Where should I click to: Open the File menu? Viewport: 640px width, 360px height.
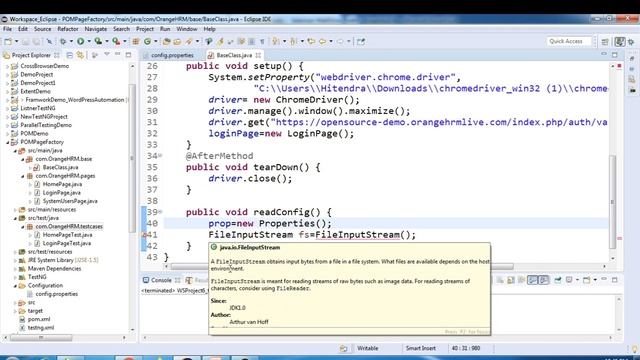[x=7, y=29]
